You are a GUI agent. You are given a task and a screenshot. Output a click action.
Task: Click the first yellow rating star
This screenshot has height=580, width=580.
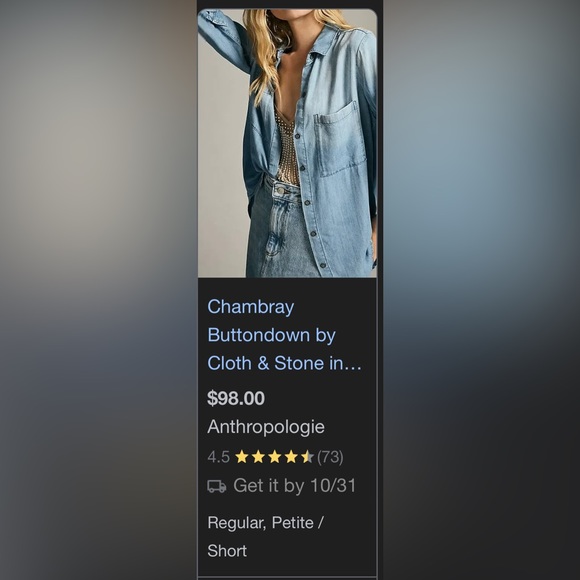pos(242,457)
